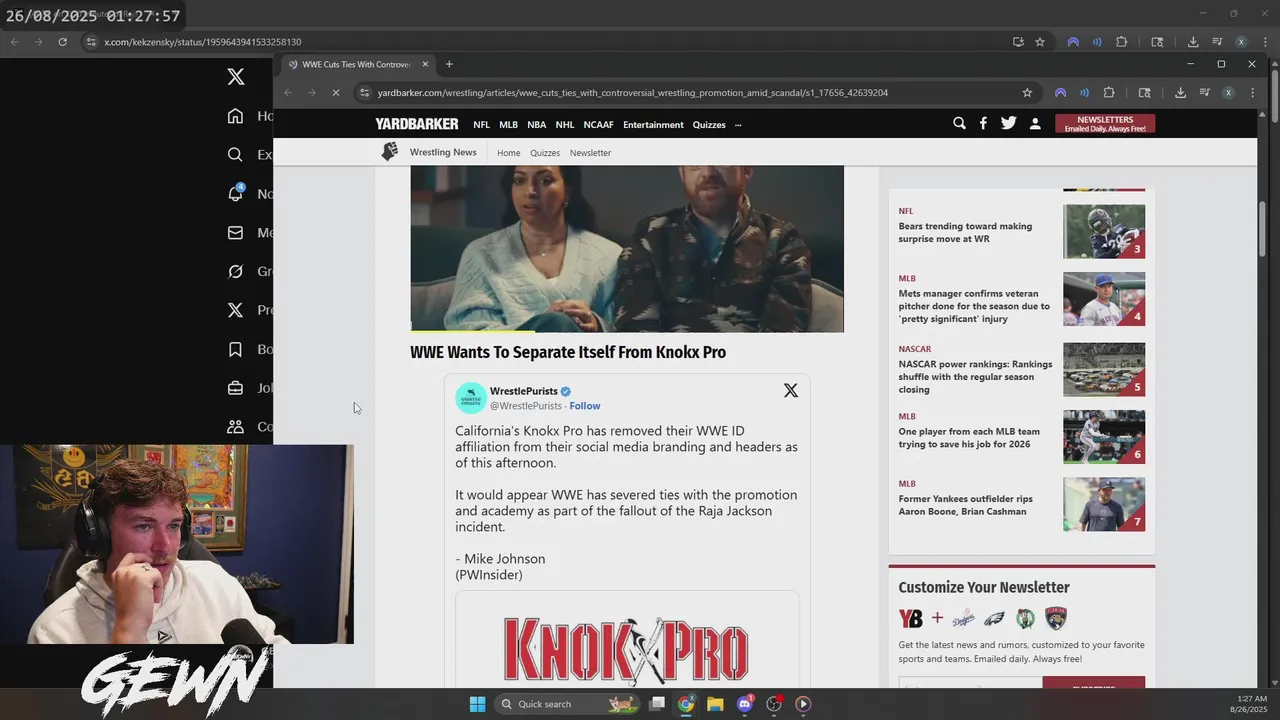Click the Yardbarker address bar URL

click(x=633, y=93)
